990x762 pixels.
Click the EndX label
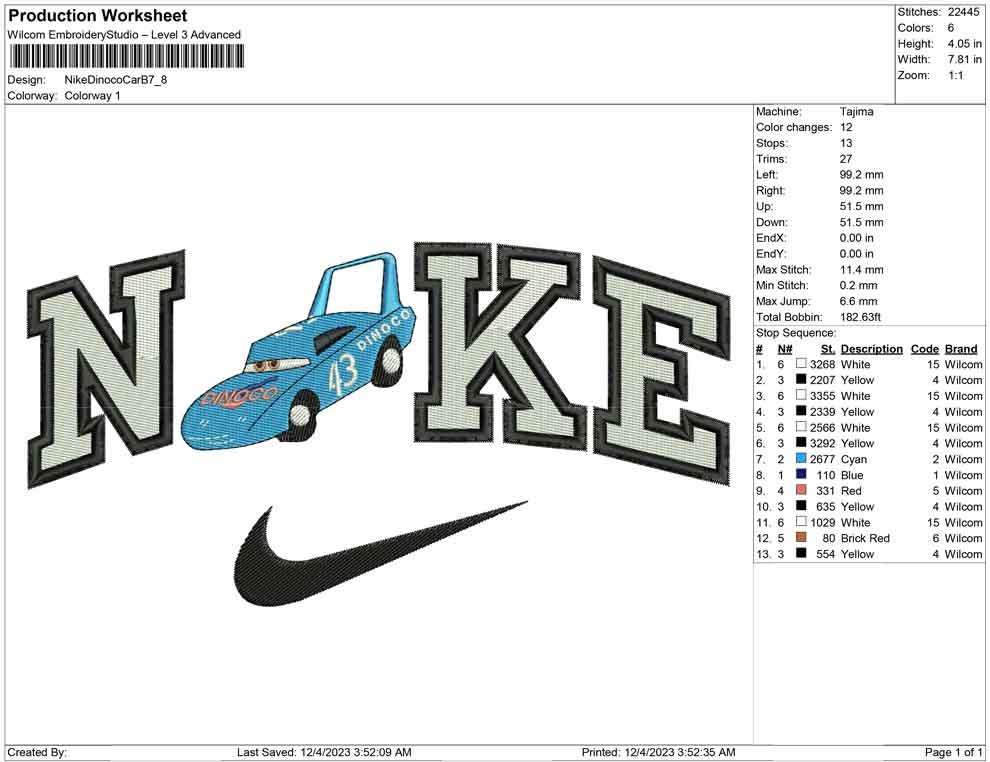click(x=771, y=237)
